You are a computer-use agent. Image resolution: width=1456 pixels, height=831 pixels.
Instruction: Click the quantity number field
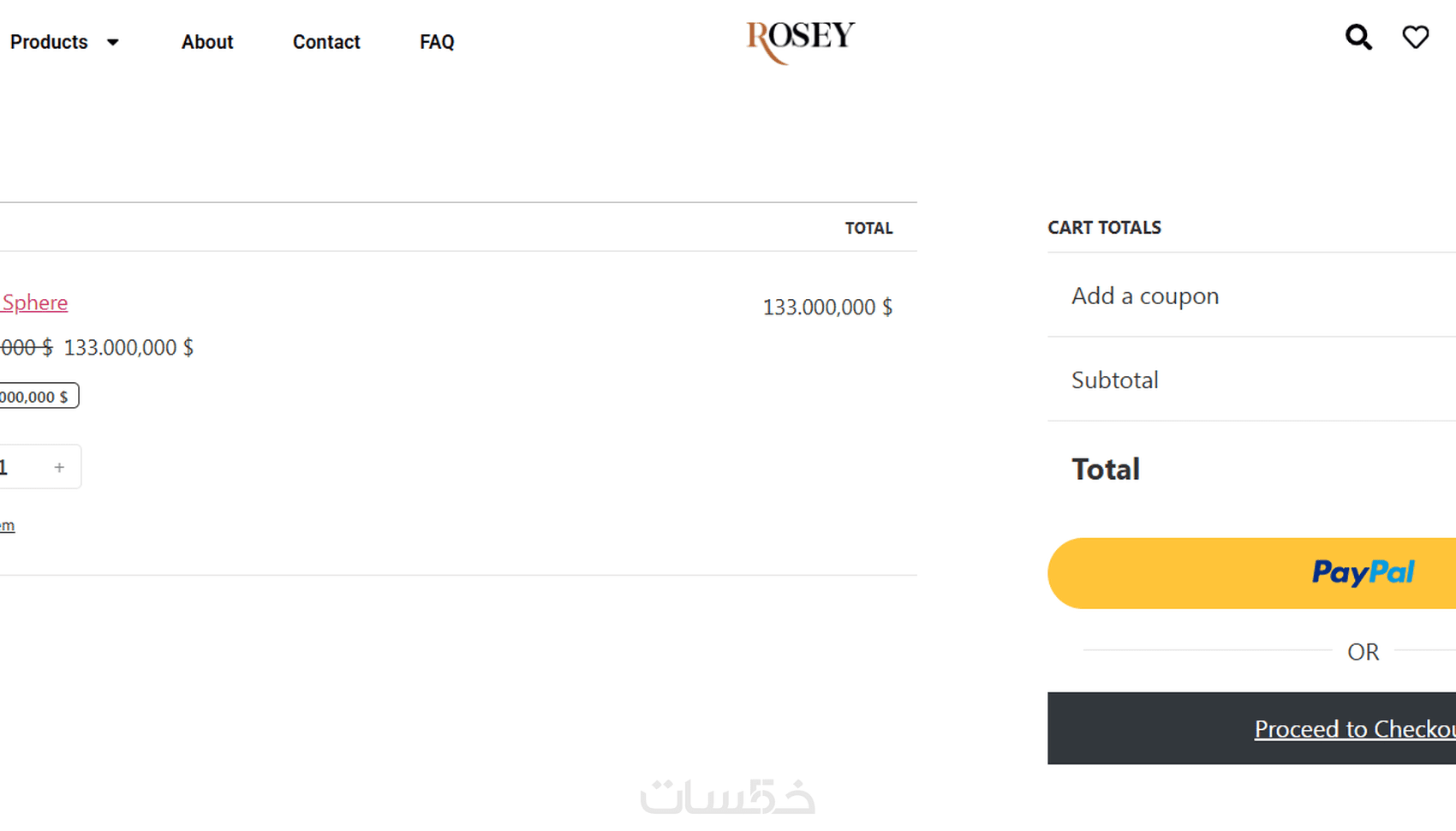[7, 467]
